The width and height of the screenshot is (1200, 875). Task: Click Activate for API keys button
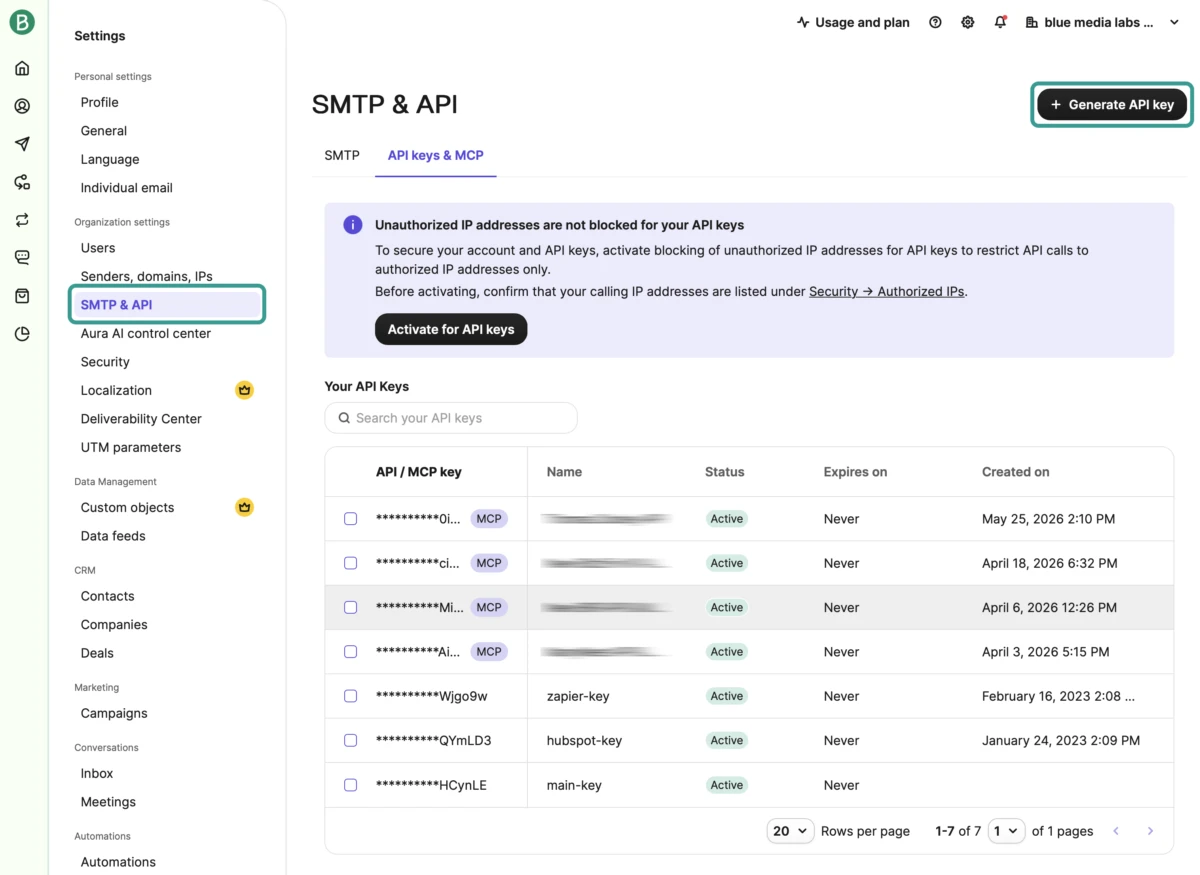pos(451,329)
